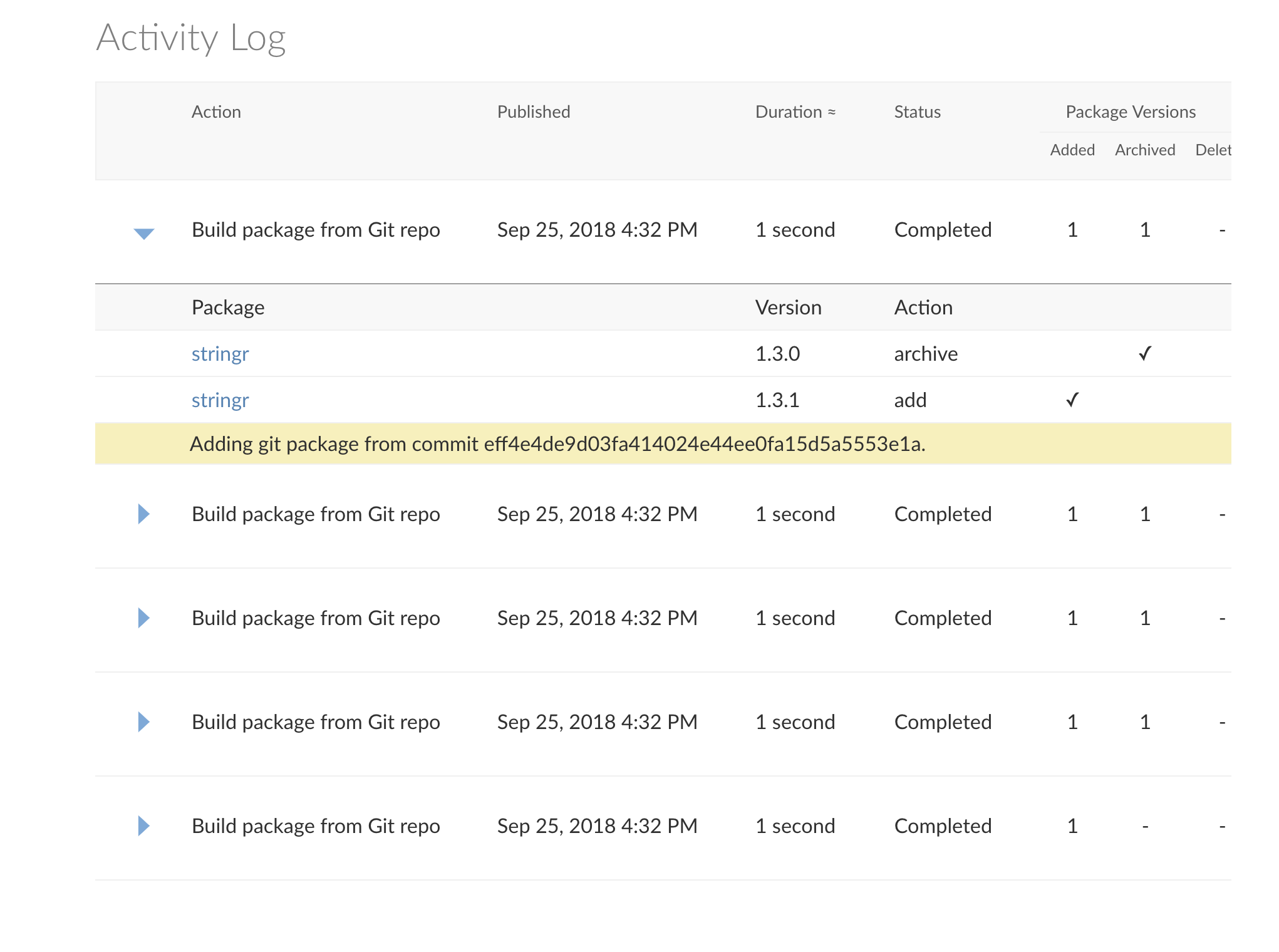Click the Package Versions header
The height and width of the screenshot is (952, 1279).
[1131, 112]
